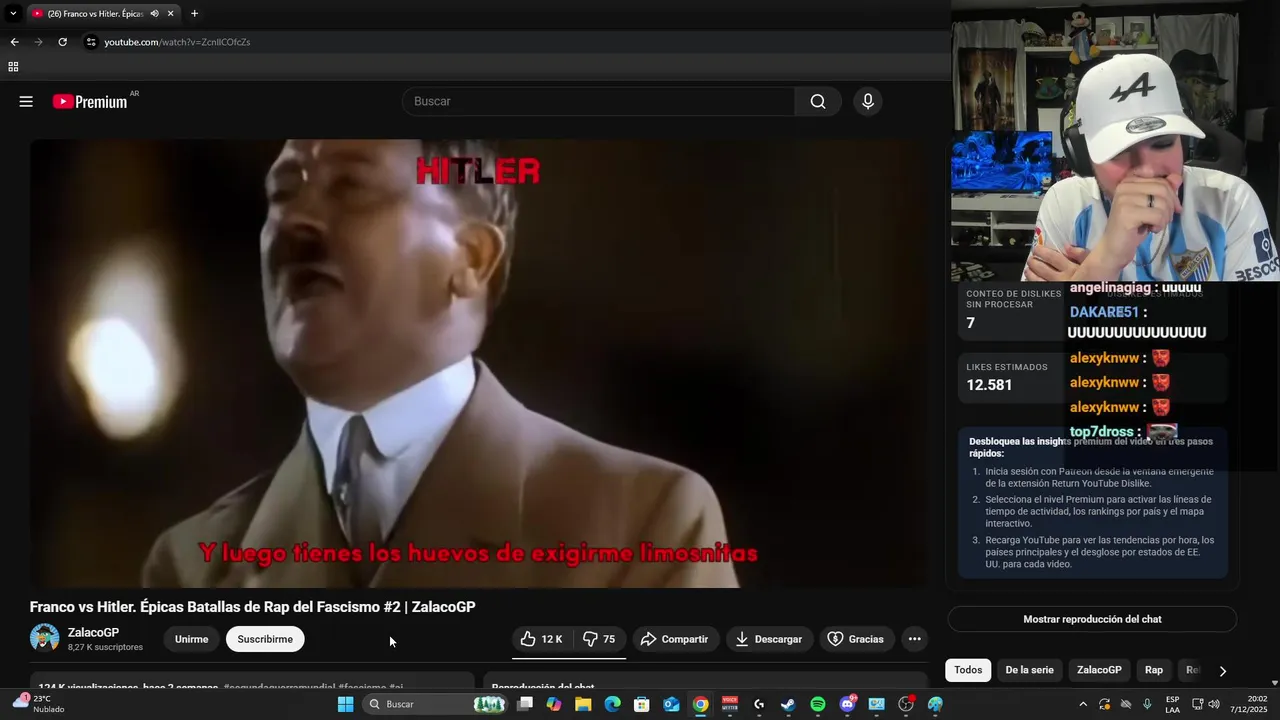Open the weather widget 23°C Nublado

(40, 704)
